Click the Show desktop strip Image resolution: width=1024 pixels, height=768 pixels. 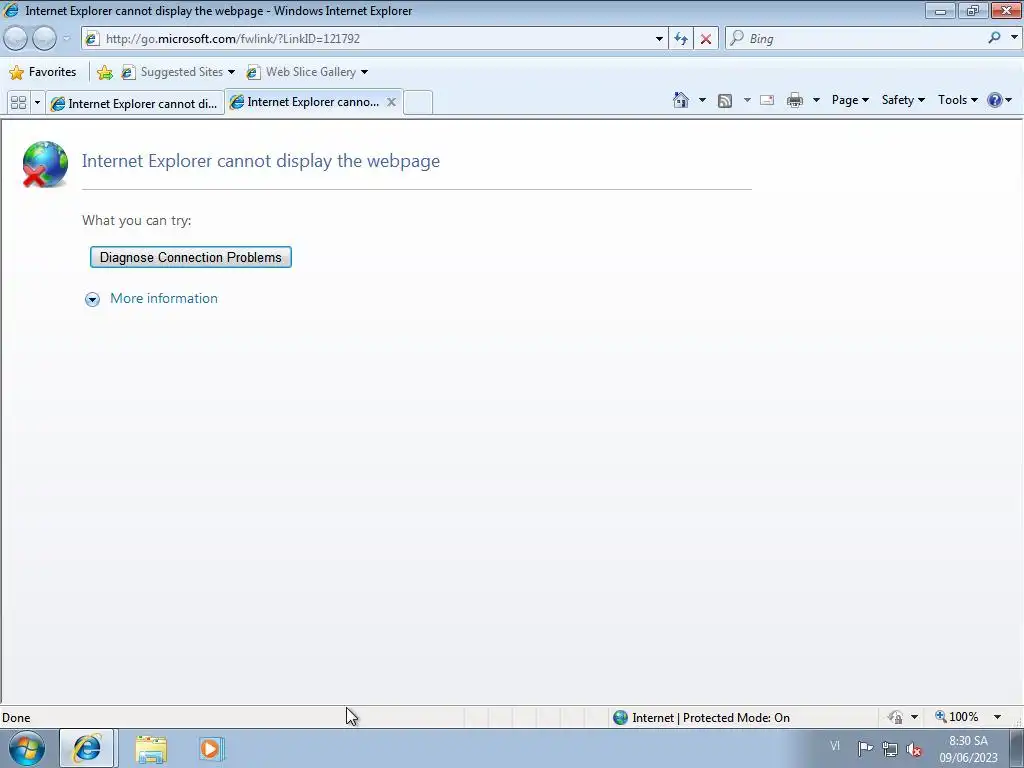[x=1017, y=748]
